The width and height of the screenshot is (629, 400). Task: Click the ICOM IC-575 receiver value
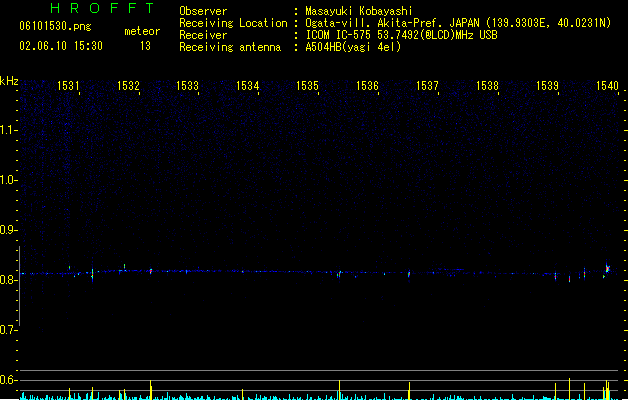point(402,35)
